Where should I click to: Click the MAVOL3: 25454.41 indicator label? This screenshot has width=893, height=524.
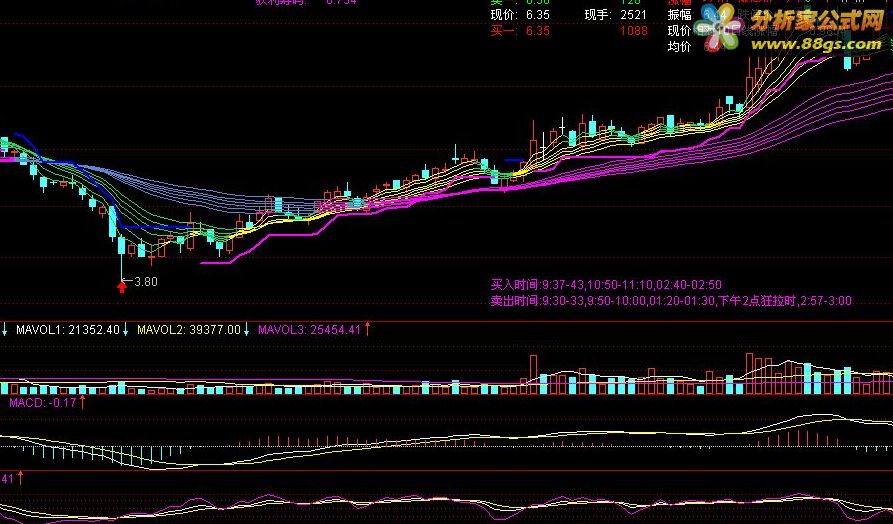click(309, 329)
